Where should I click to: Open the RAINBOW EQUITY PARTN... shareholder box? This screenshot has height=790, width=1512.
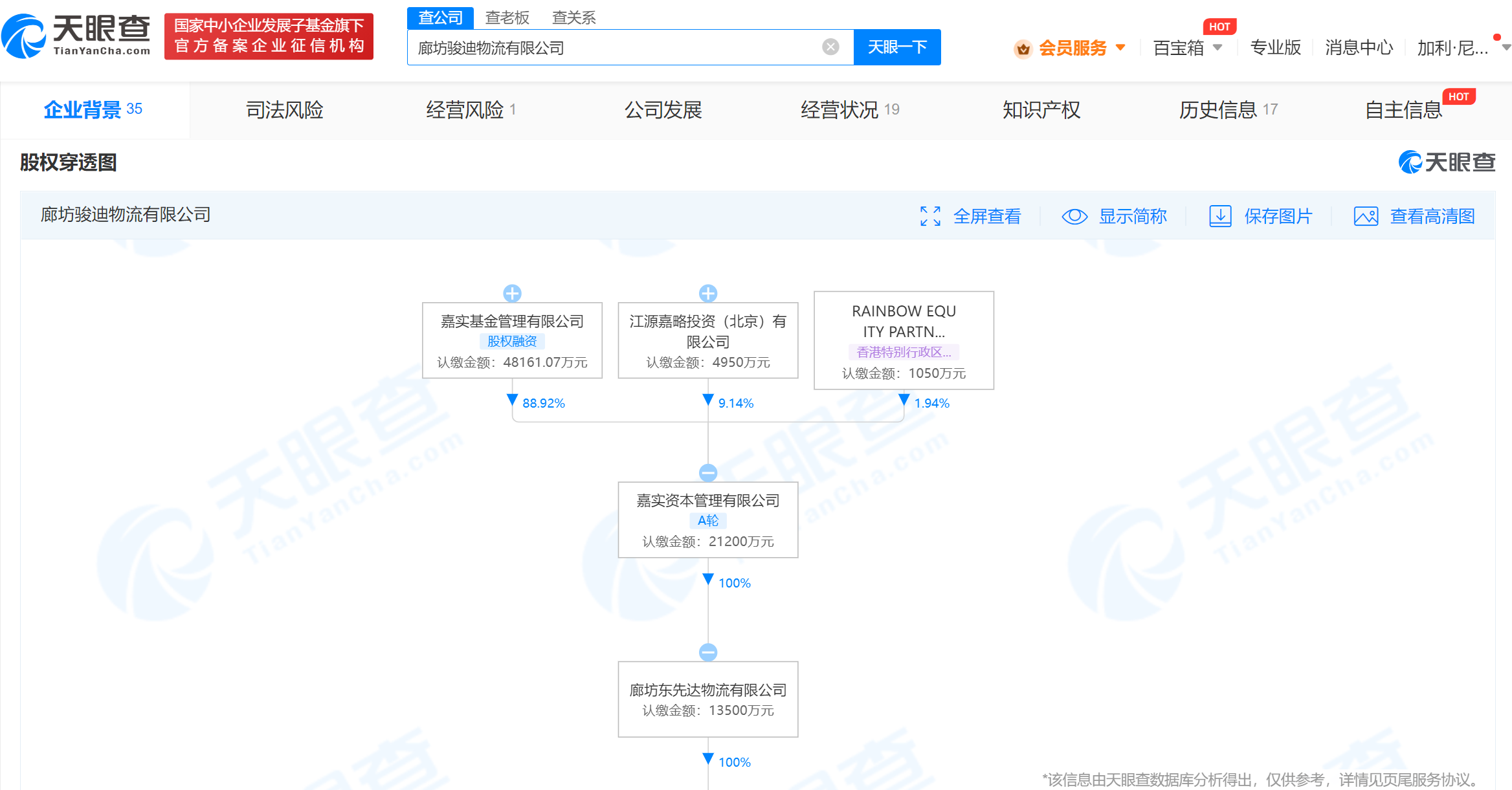tap(904, 340)
